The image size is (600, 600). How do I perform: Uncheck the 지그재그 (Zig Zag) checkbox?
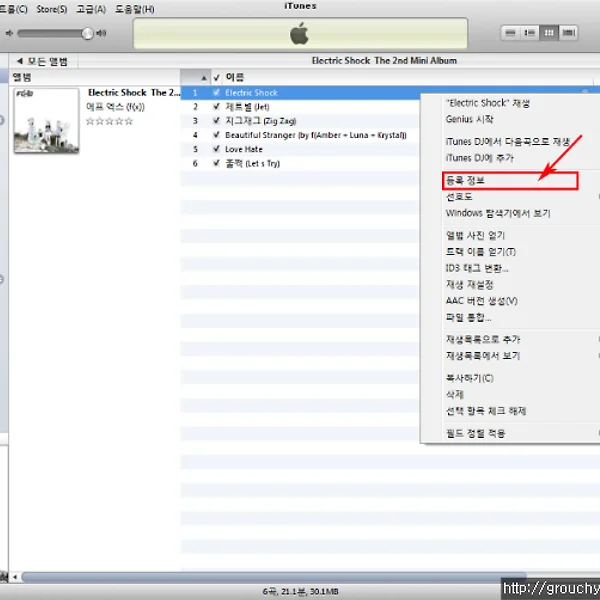tap(216, 121)
